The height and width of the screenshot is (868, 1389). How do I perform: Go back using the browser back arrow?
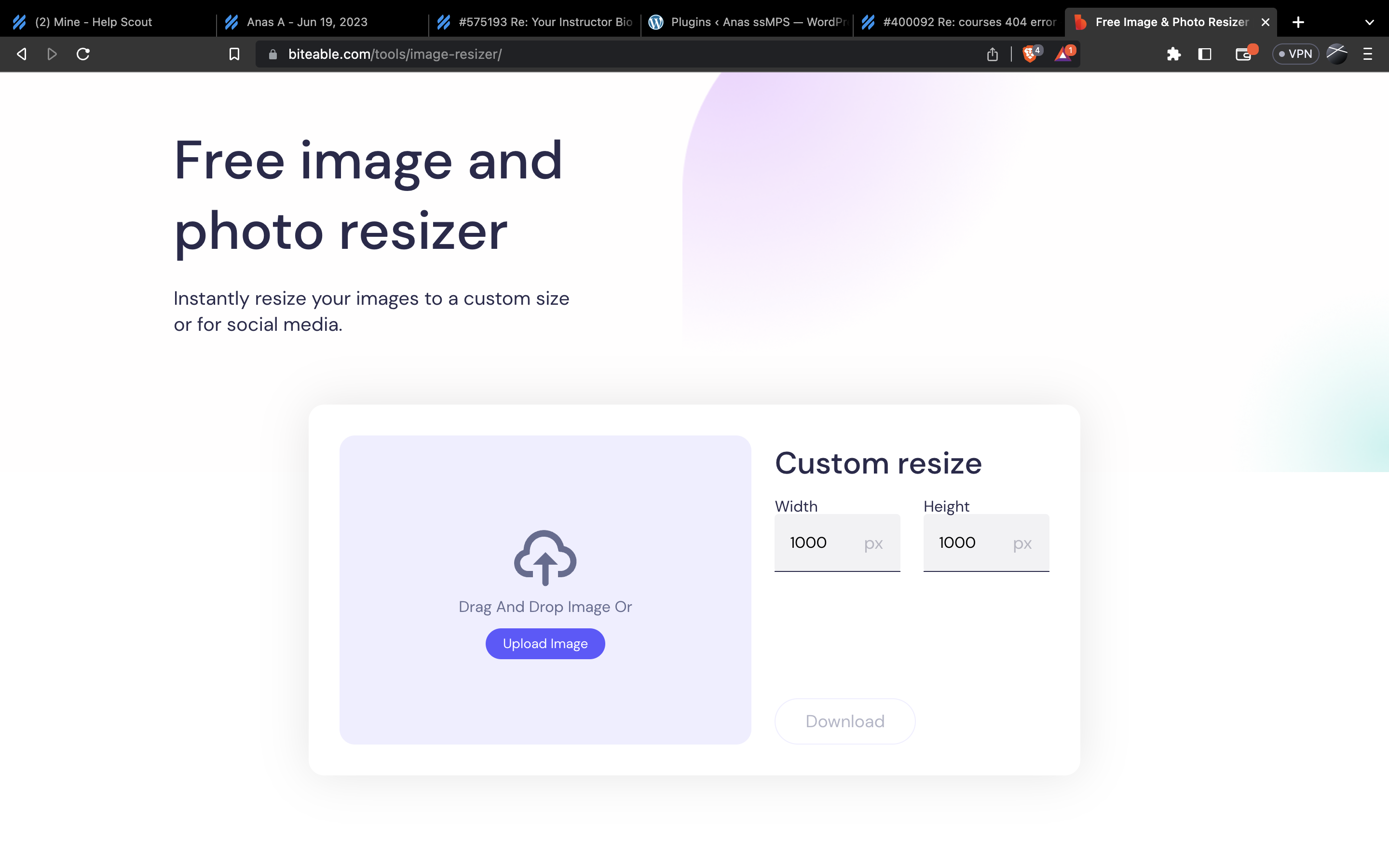coord(22,54)
